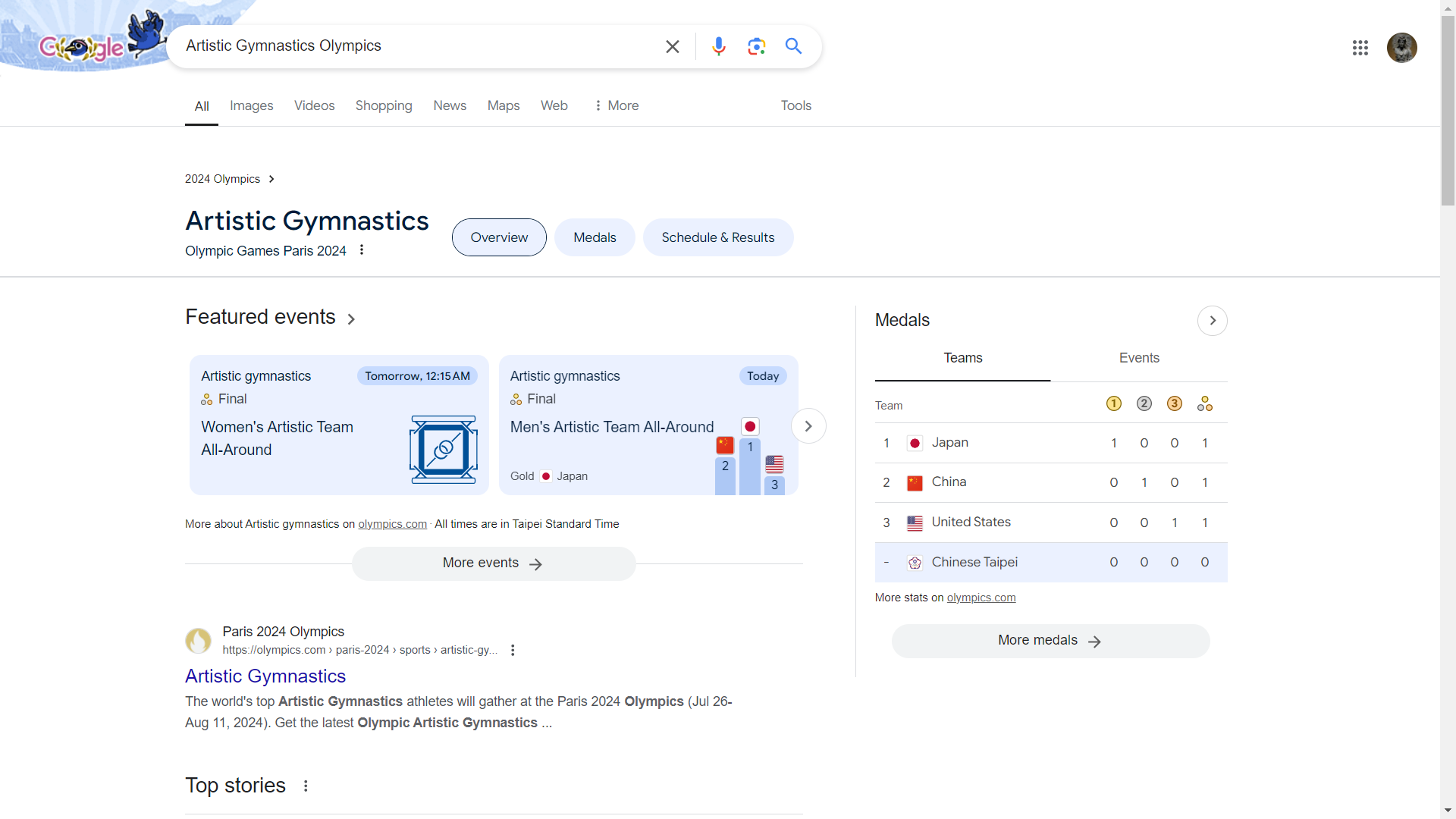Open the Google apps grid

coord(1360,48)
